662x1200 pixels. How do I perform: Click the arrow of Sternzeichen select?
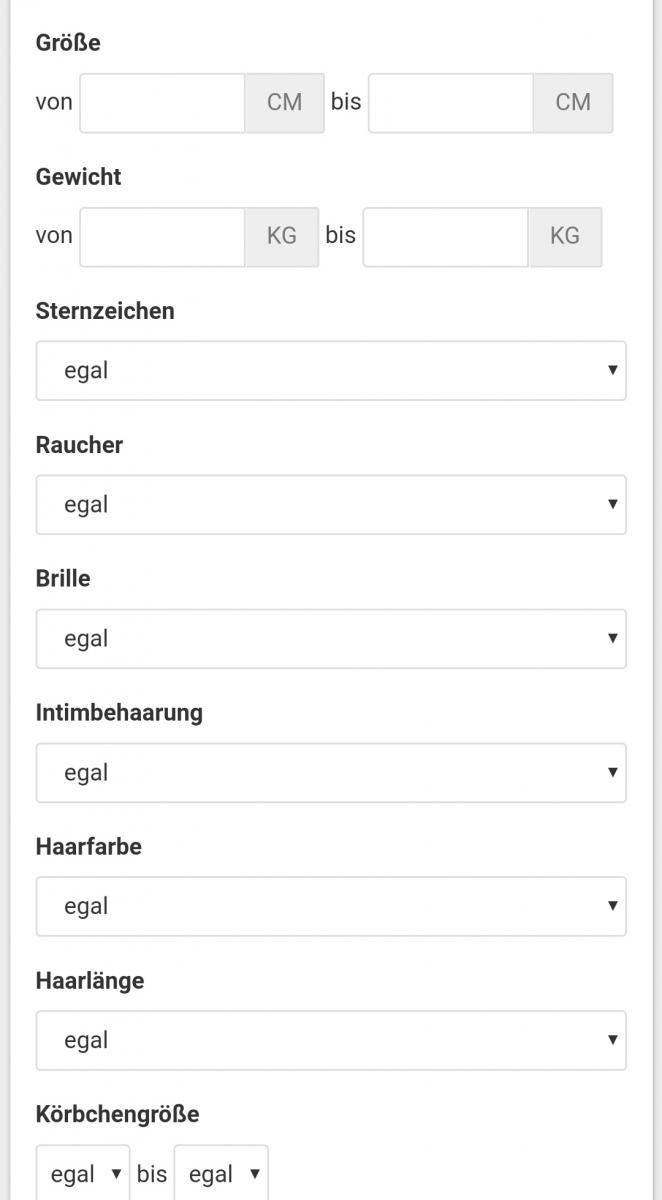(612, 370)
